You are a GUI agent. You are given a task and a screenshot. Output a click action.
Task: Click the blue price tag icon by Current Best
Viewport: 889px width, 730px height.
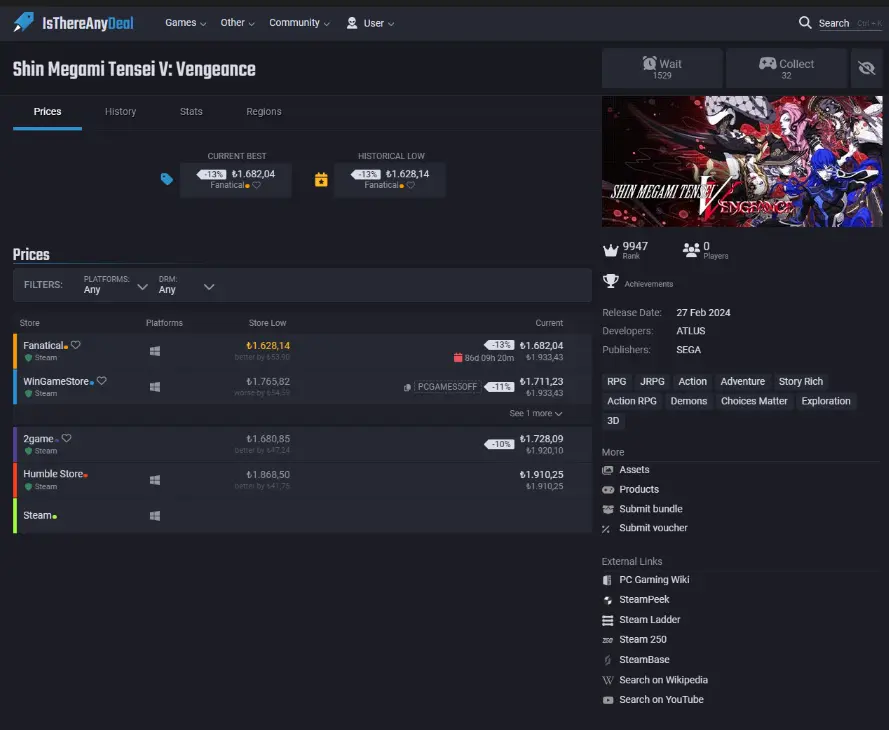(x=167, y=179)
